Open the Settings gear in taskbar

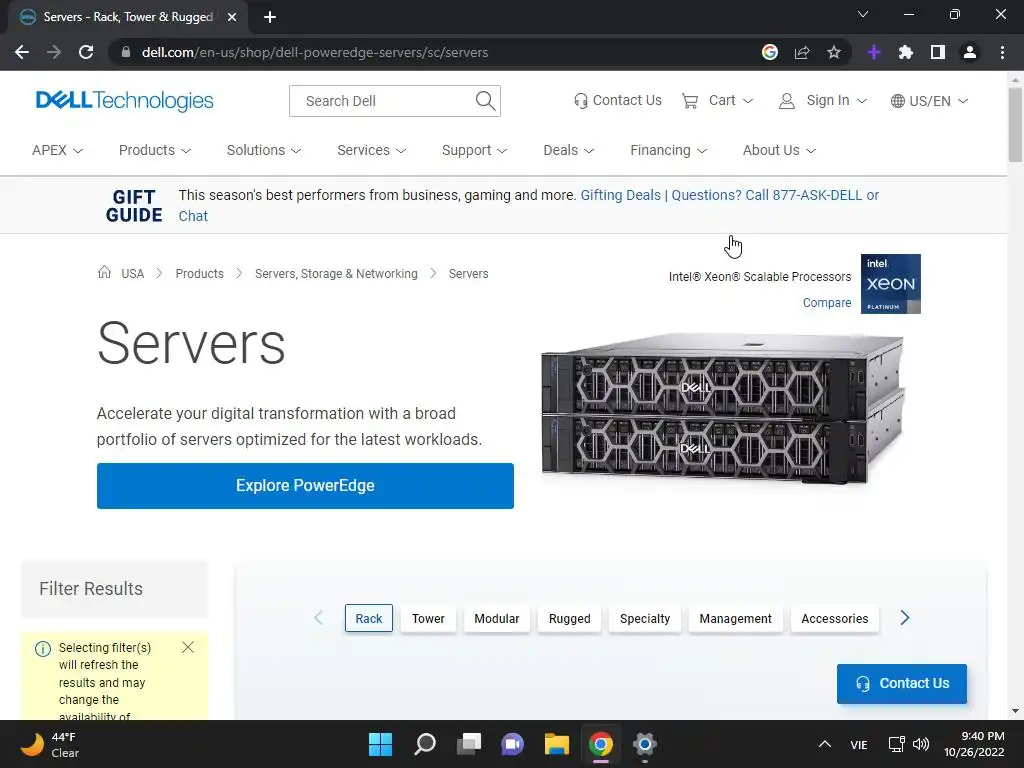pyautogui.click(x=645, y=744)
